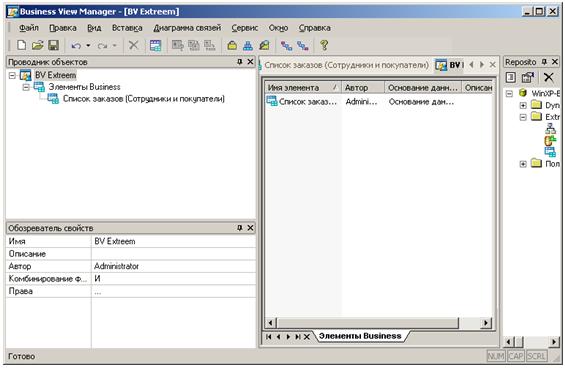Pin the Обозреватель свойств panel
This screenshot has height=371, width=565.
coord(240,228)
